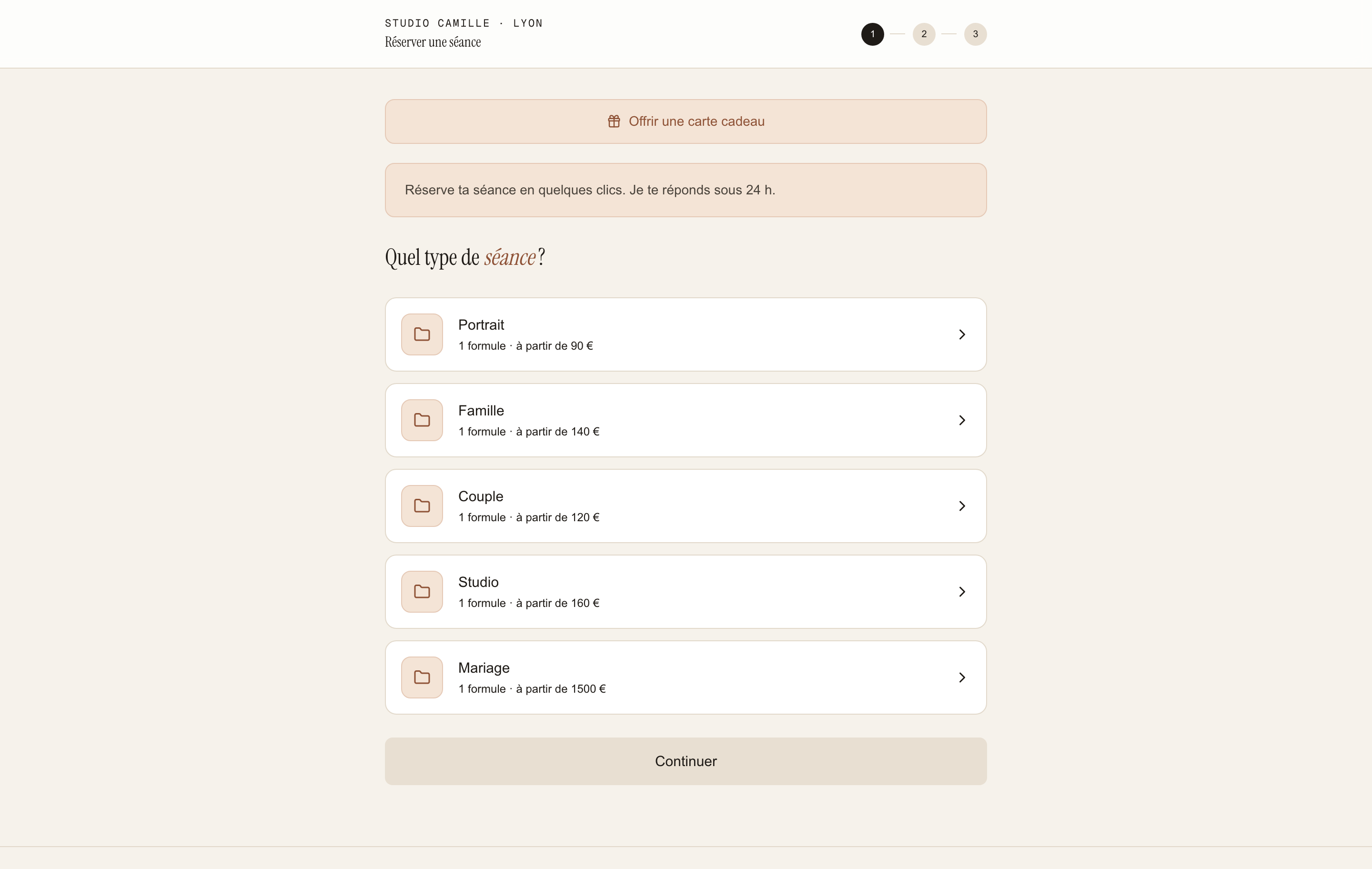Click the Portrait folder icon
The height and width of the screenshot is (869, 1372).
pyautogui.click(x=422, y=334)
